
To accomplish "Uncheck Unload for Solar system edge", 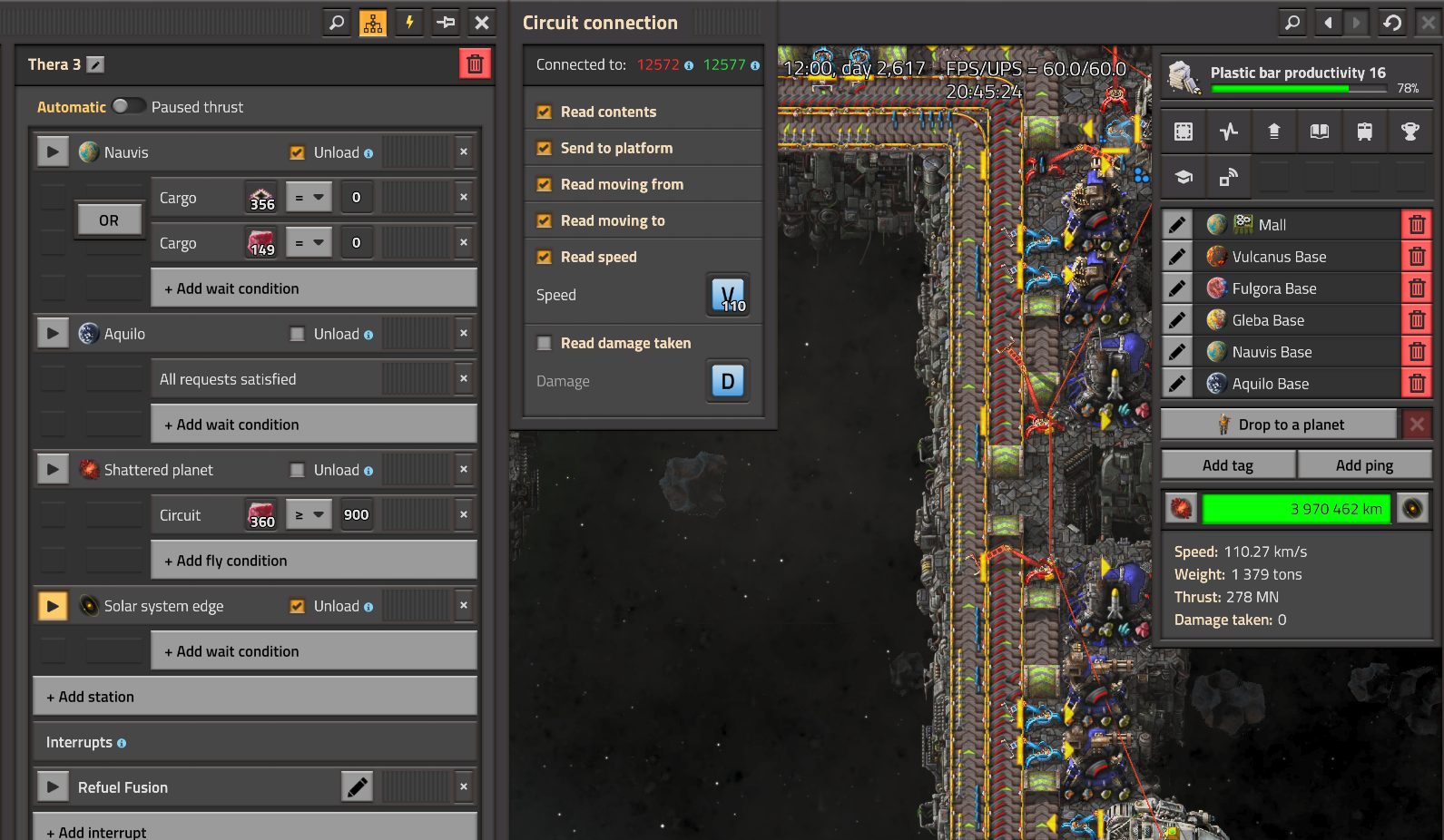I will (x=297, y=606).
